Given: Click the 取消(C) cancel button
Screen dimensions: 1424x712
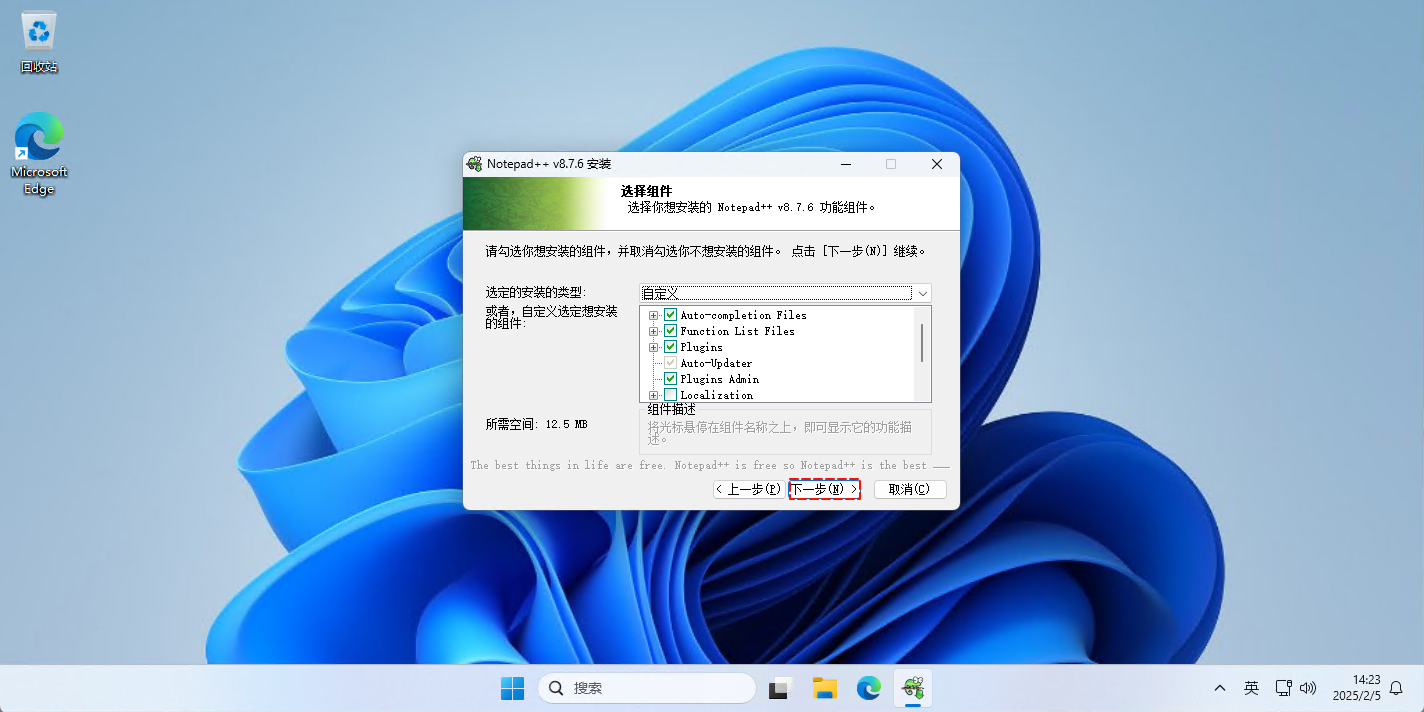Looking at the screenshot, I should (909, 489).
